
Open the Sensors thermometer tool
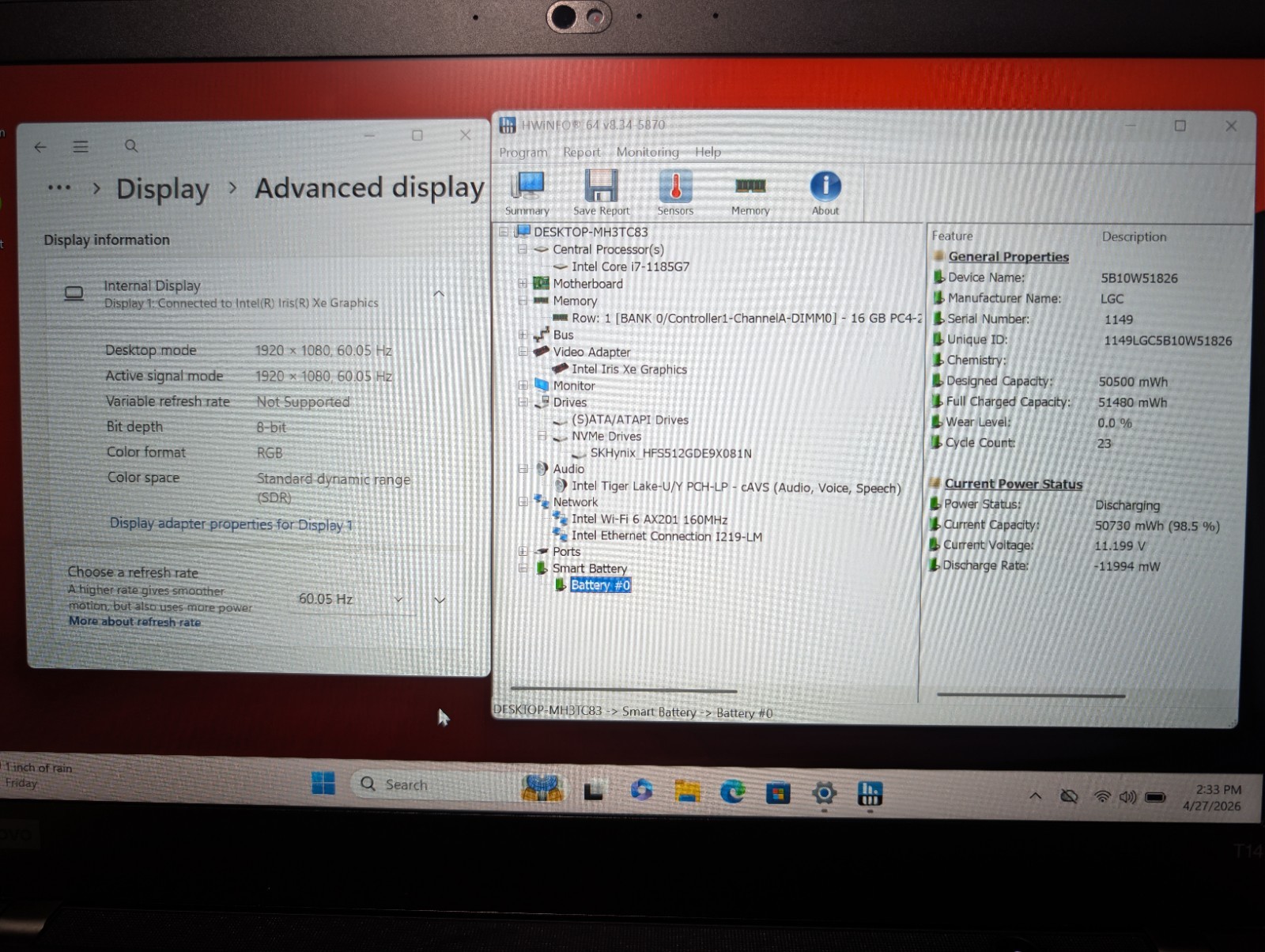coord(675,193)
